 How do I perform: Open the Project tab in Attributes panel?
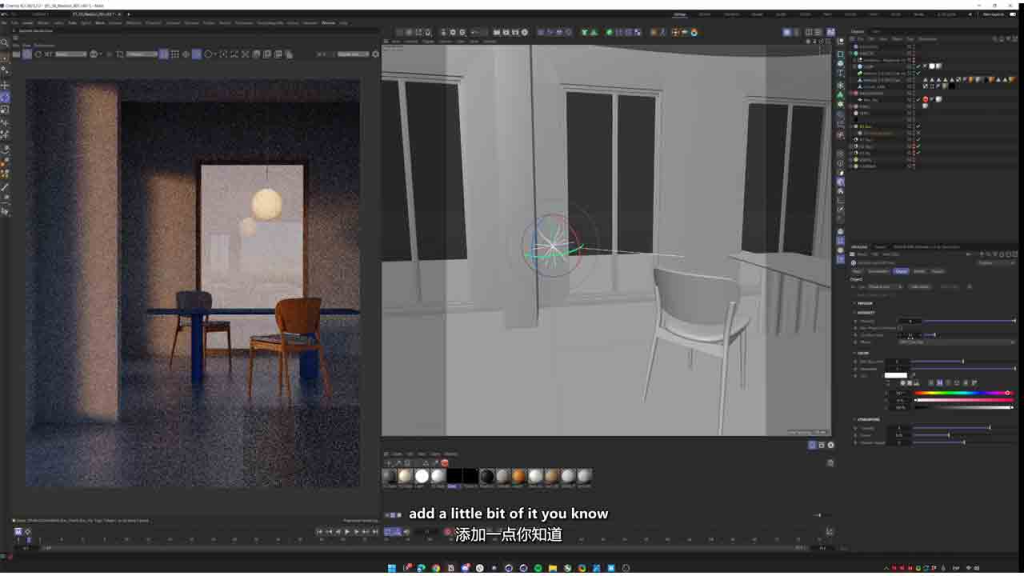click(x=938, y=271)
